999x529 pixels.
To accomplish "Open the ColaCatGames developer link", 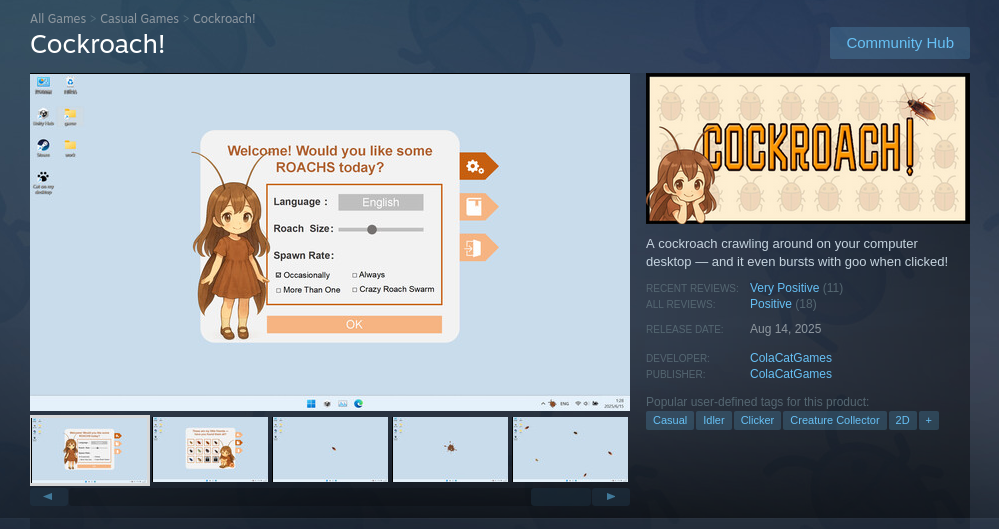I will coord(790,358).
